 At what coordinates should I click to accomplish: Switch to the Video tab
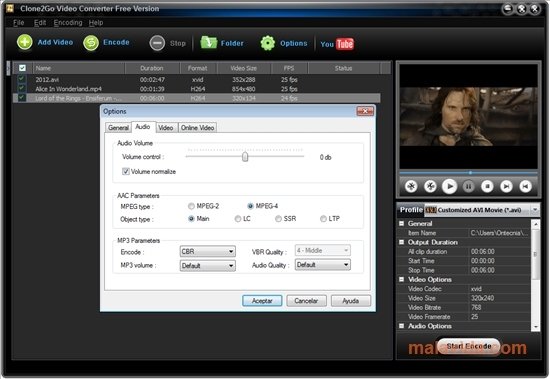pyautogui.click(x=166, y=128)
